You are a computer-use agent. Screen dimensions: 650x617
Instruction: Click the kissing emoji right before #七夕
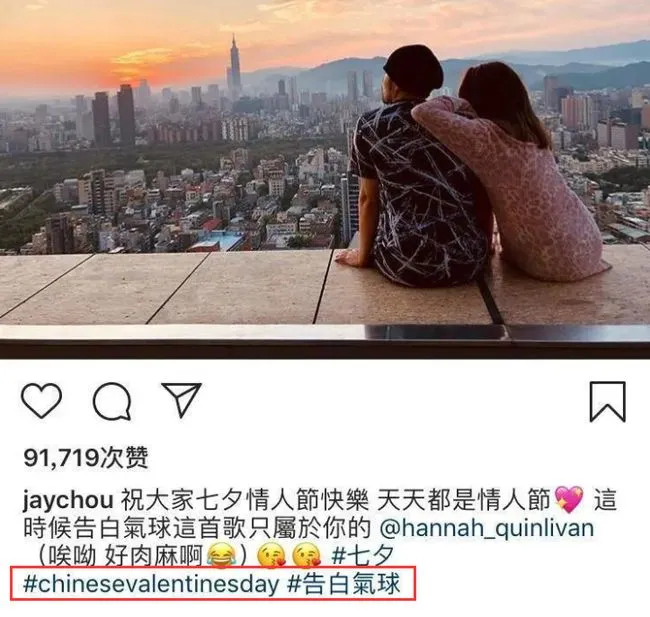[x=307, y=556]
